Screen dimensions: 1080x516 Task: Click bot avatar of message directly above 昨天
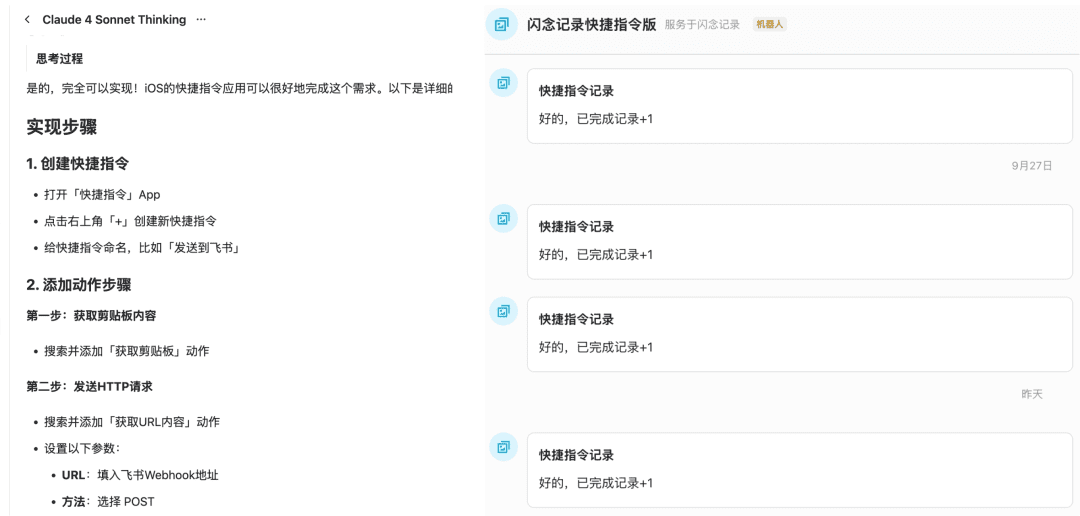(x=503, y=311)
